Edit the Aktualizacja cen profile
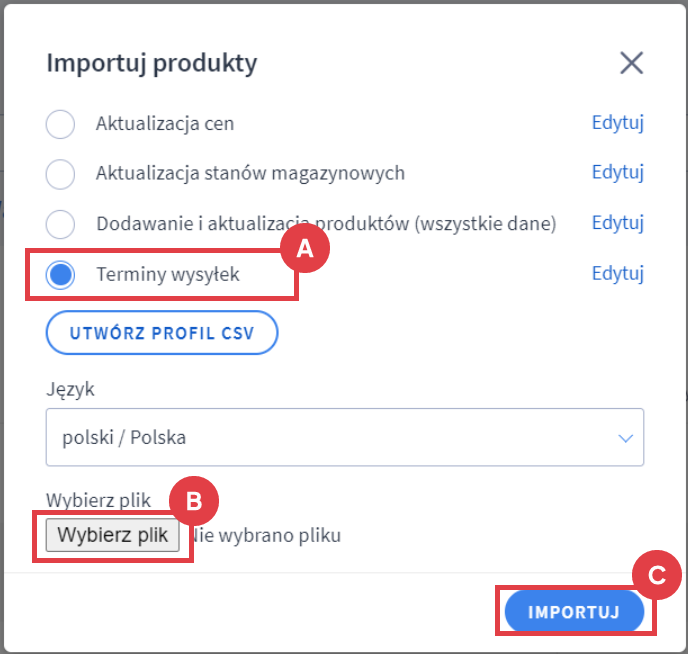This screenshot has width=688, height=654. coord(617,124)
